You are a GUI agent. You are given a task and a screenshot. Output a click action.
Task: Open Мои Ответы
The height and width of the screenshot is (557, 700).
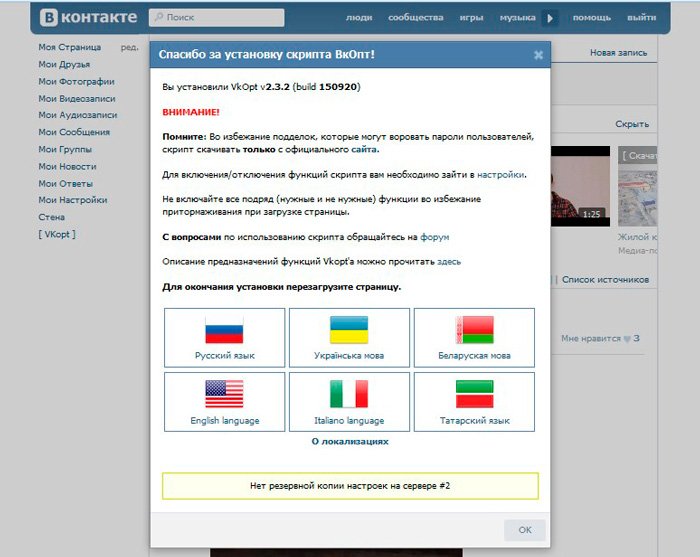[x=65, y=183]
